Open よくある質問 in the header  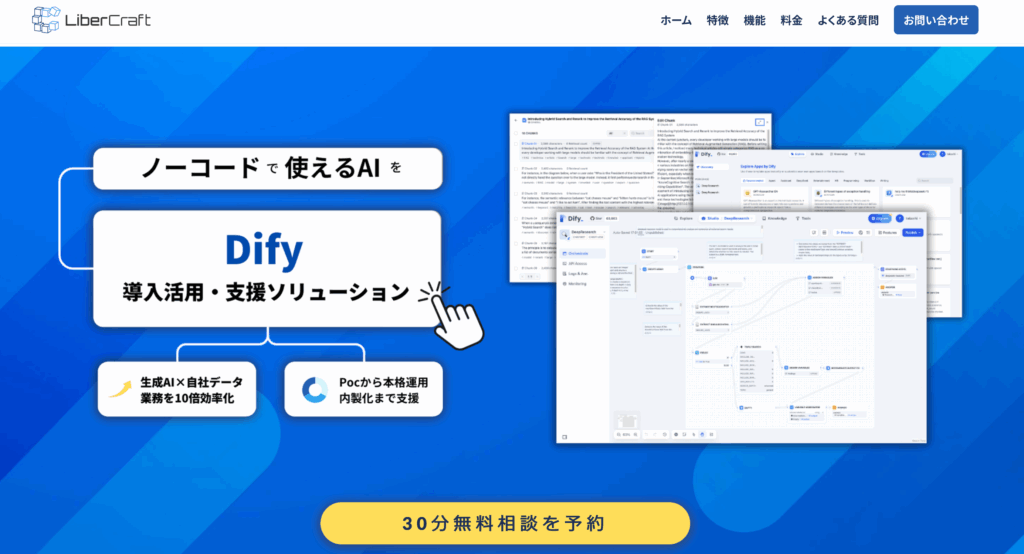click(848, 20)
